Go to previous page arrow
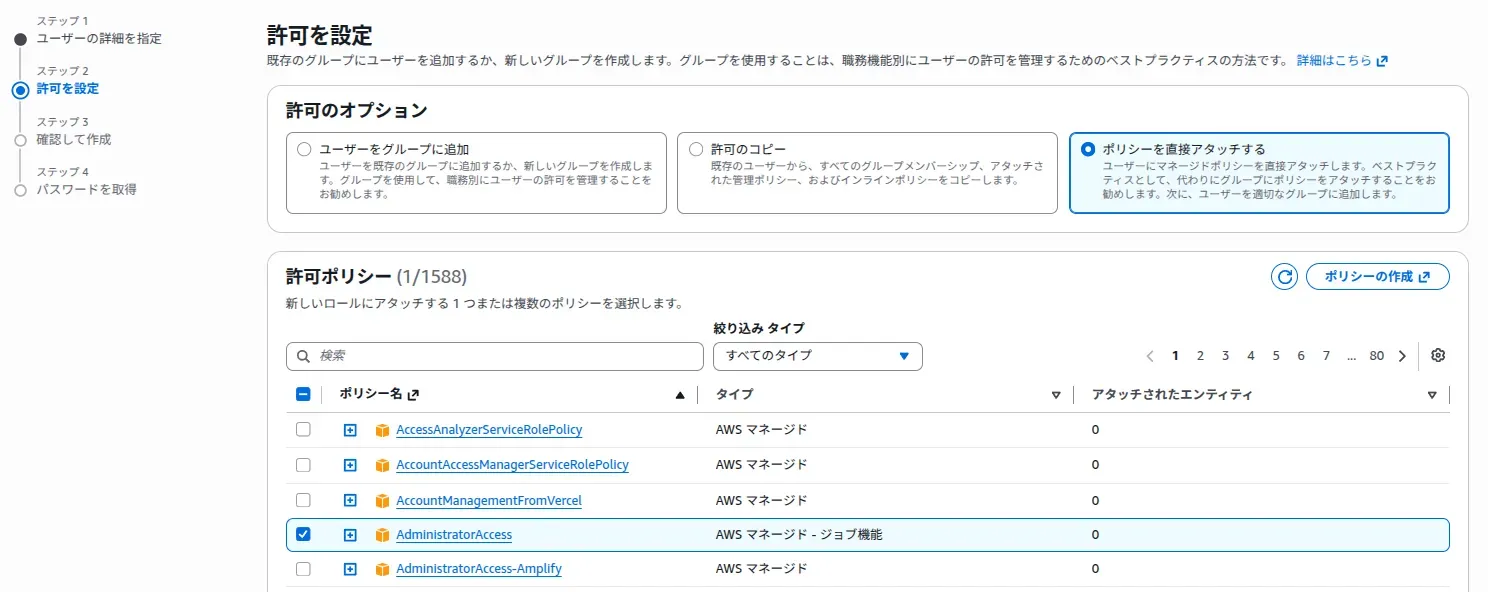 pyautogui.click(x=1150, y=355)
